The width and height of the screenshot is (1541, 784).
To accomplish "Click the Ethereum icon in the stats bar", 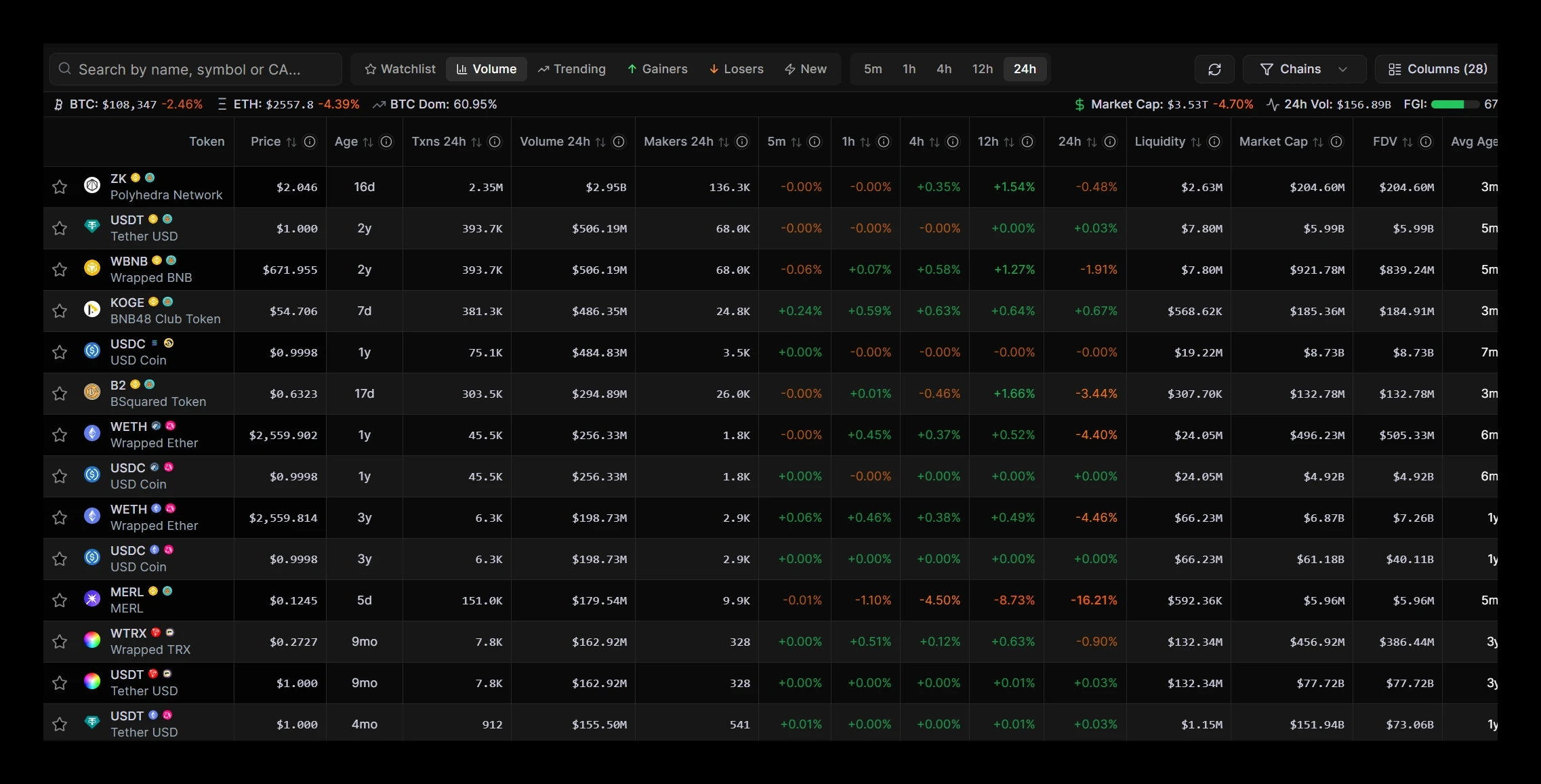I will click(222, 104).
